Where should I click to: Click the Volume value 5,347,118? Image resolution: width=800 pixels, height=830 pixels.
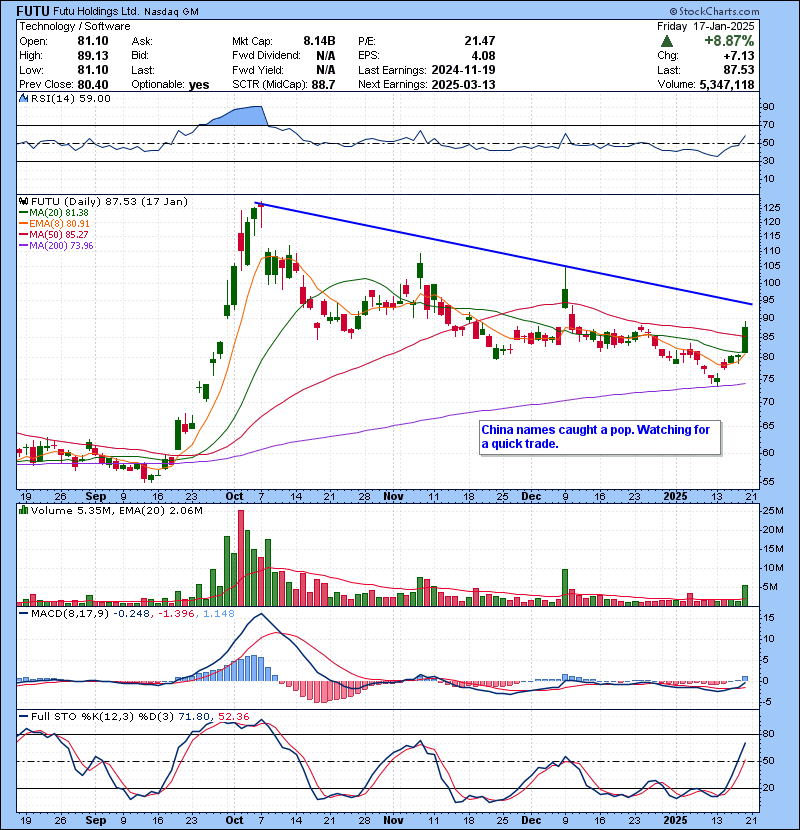pyautogui.click(x=727, y=85)
